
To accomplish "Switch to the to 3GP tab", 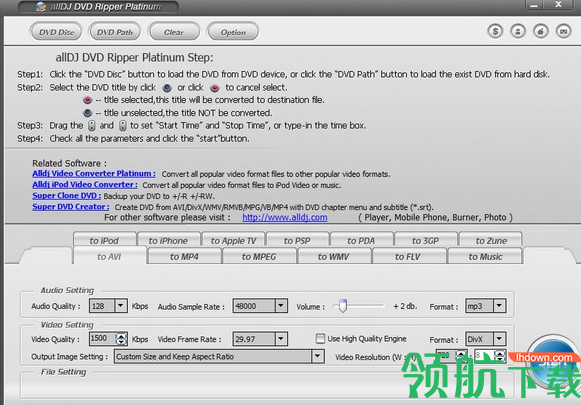I will pos(425,240).
